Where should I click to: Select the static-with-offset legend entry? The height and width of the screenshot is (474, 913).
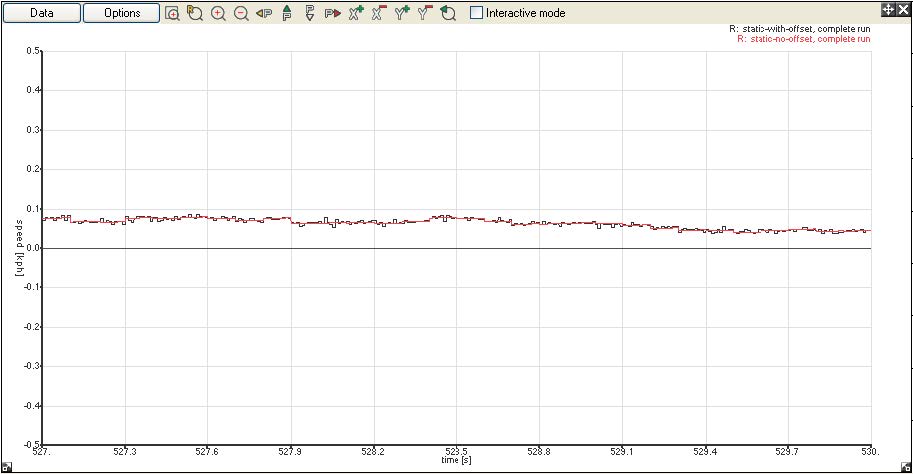click(799, 29)
